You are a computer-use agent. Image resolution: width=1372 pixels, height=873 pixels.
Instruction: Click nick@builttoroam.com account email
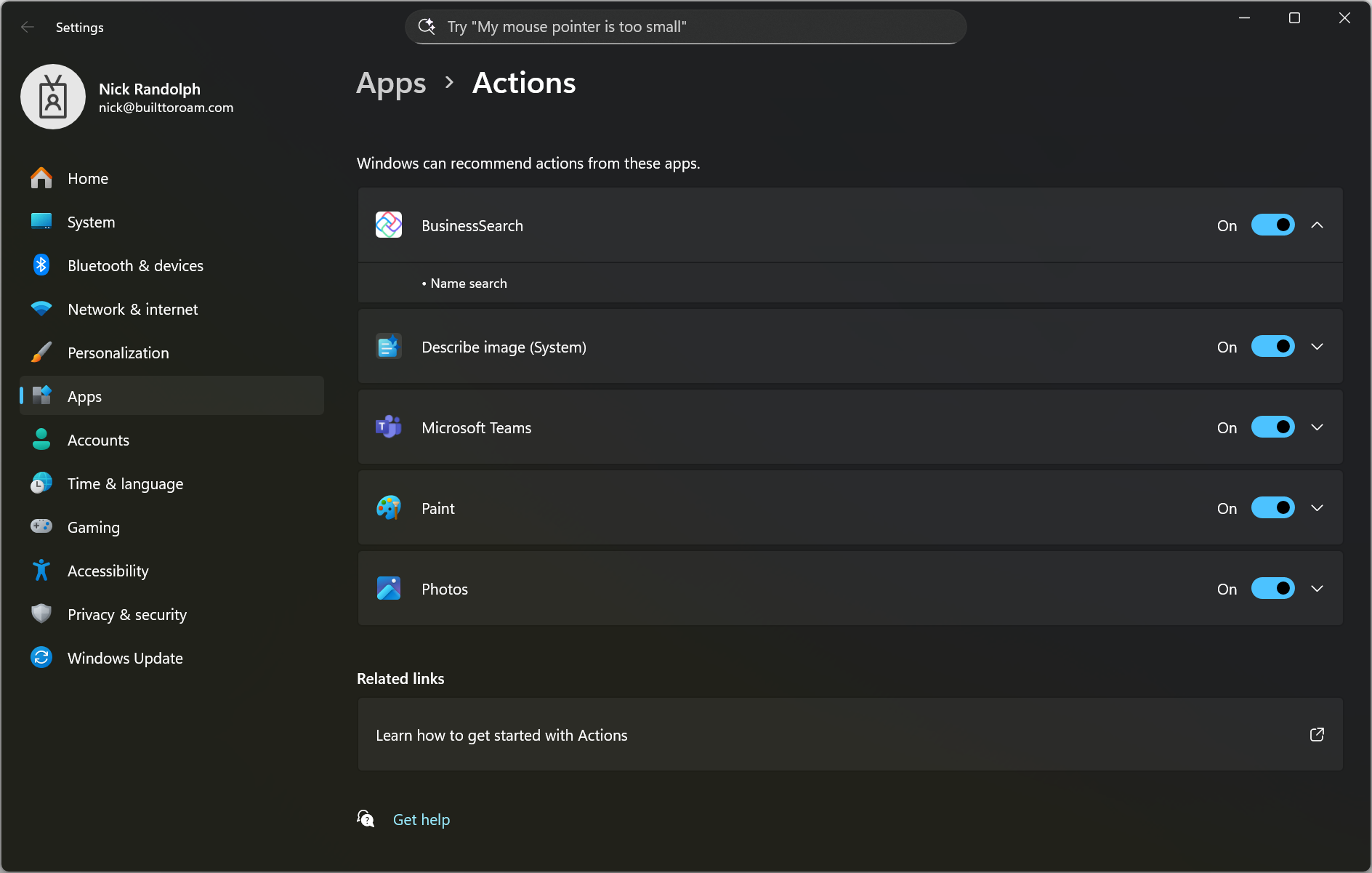click(x=166, y=108)
